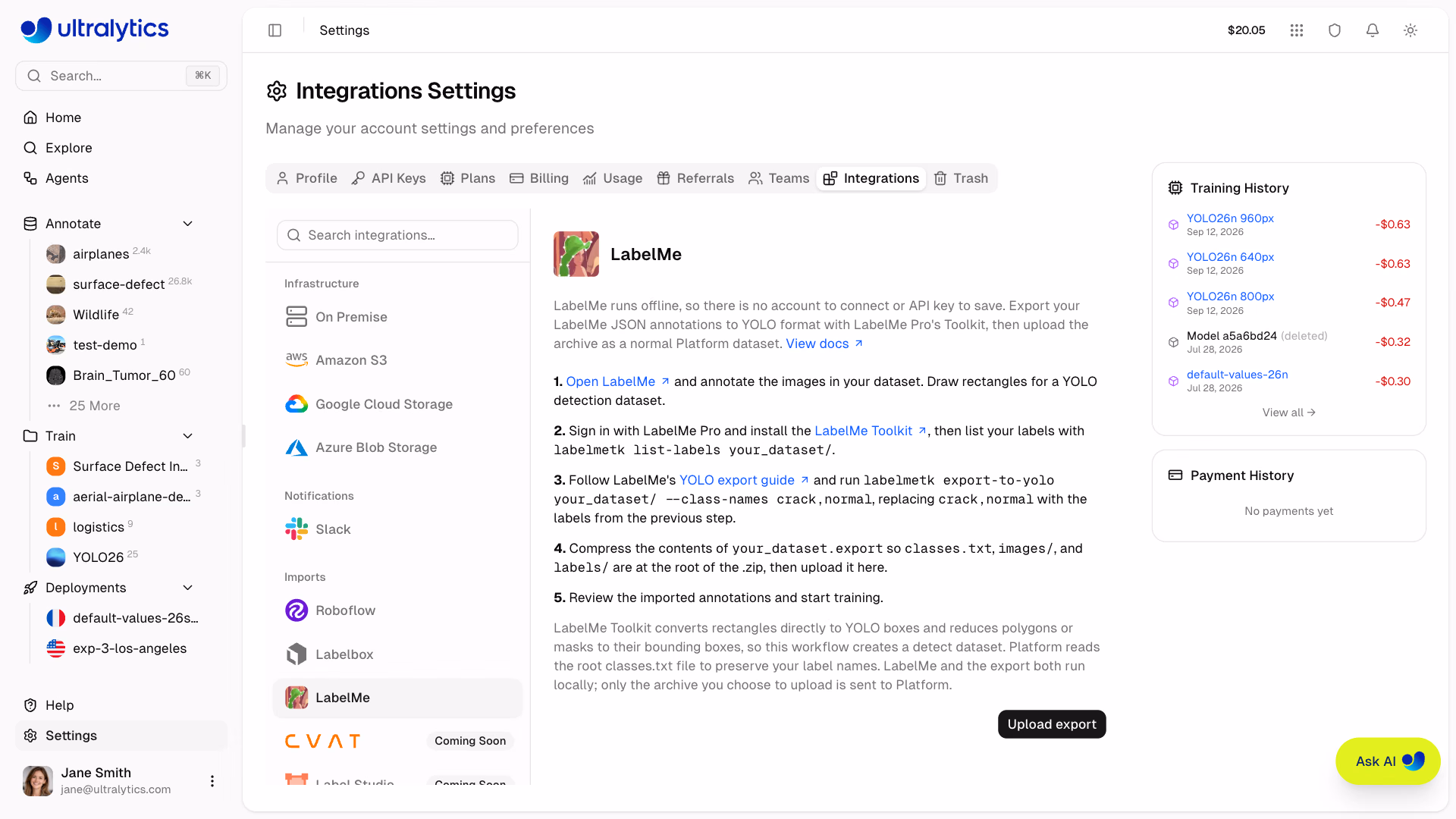Image resolution: width=1456 pixels, height=819 pixels.
Task: Open View docs link
Action: coord(824,344)
